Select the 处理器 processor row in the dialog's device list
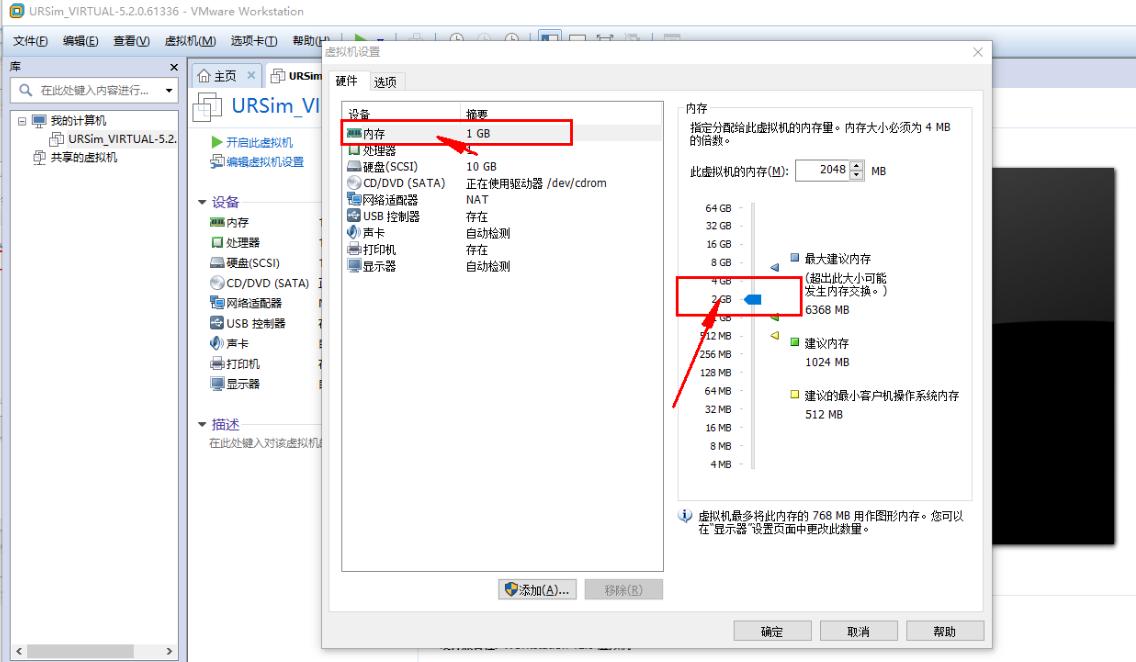Screen dimensions: 1136x662 [501, 150]
